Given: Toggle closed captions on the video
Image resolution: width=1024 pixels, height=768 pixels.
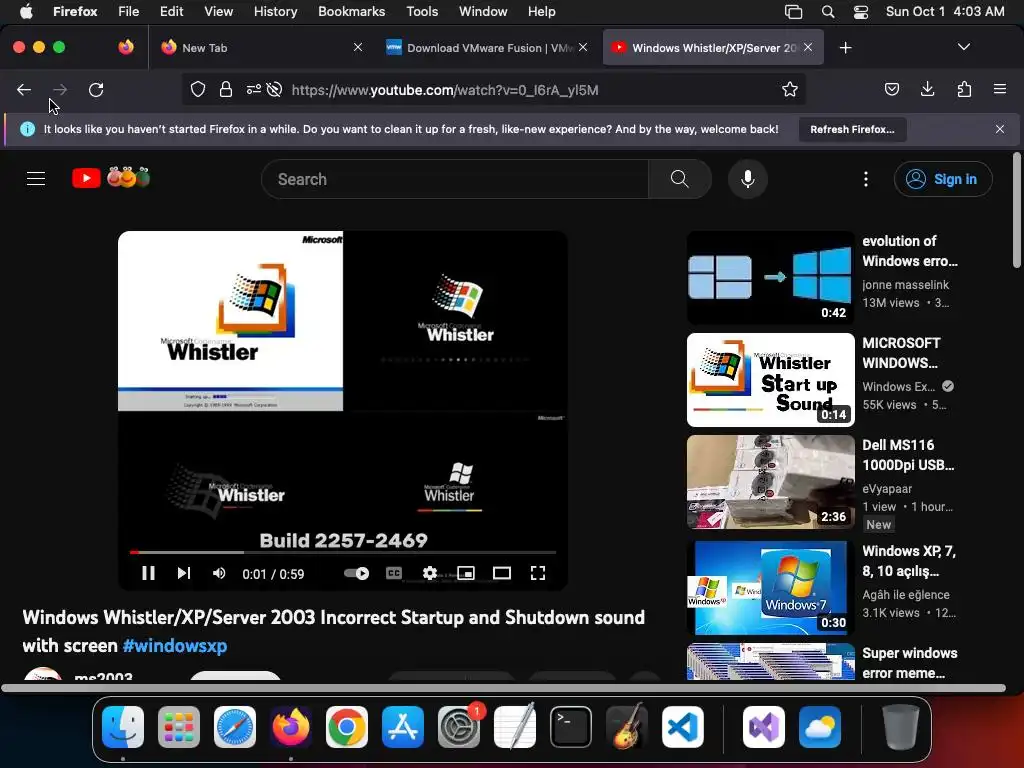Looking at the screenshot, I should (394, 573).
